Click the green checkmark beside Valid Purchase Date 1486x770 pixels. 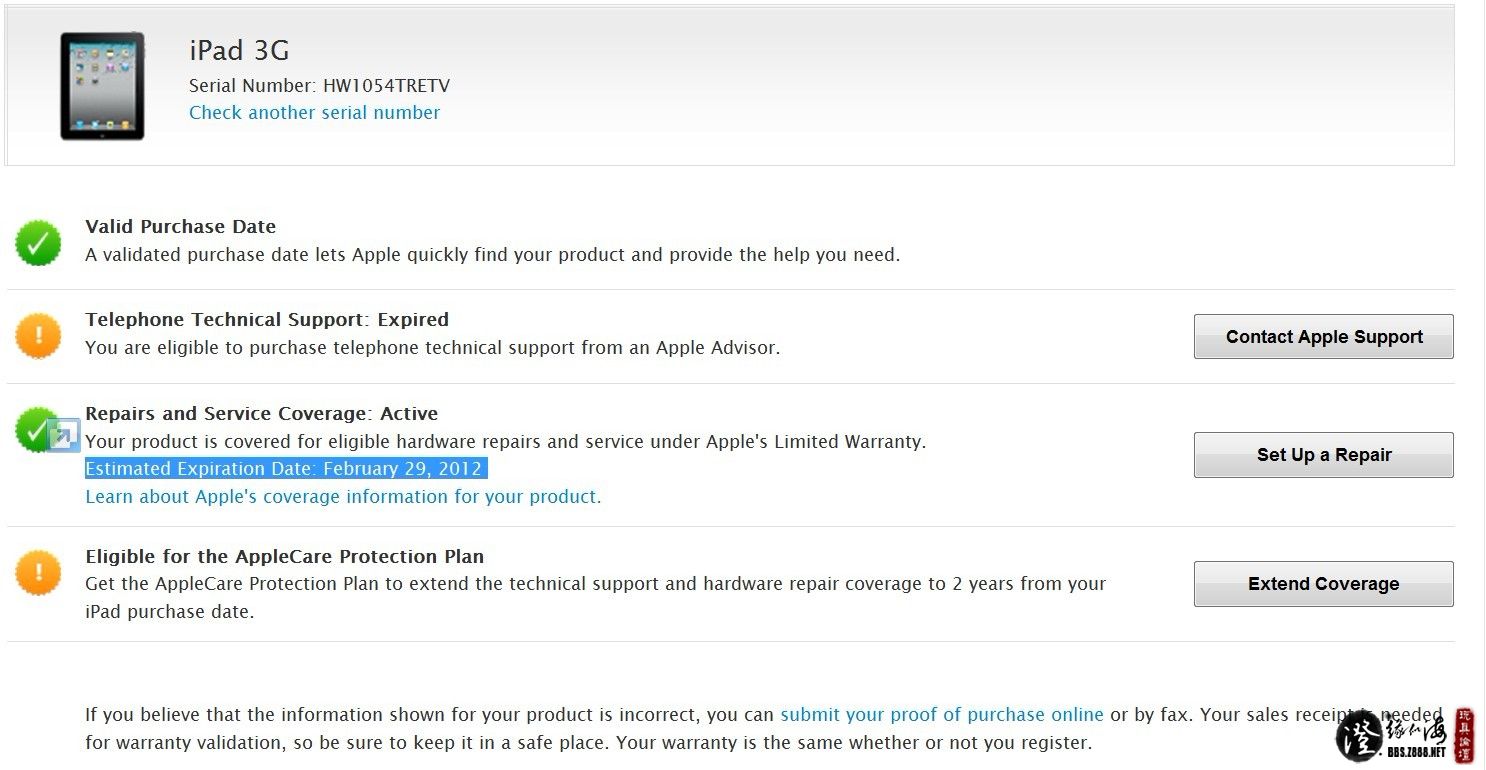click(x=38, y=242)
